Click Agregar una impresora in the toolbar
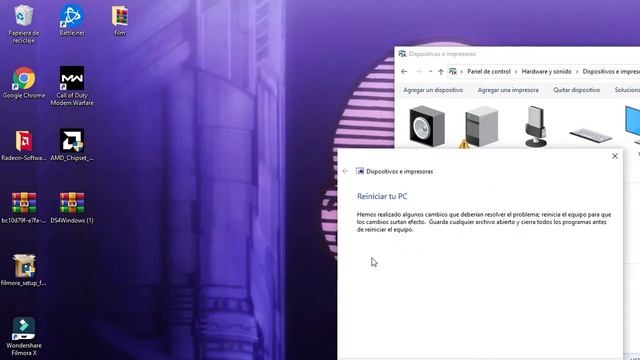This screenshot has height=360, width=640. coord(508,90)
